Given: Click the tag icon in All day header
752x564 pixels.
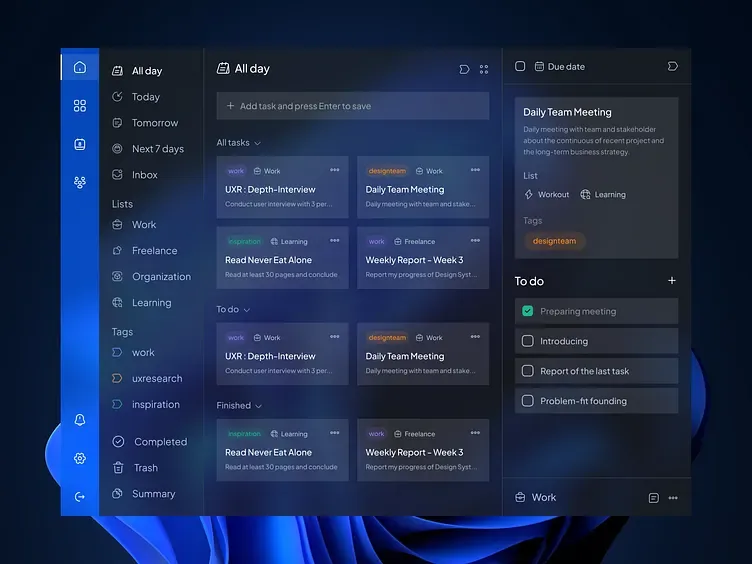Looking at the screenshot, I should click(464, 70).
